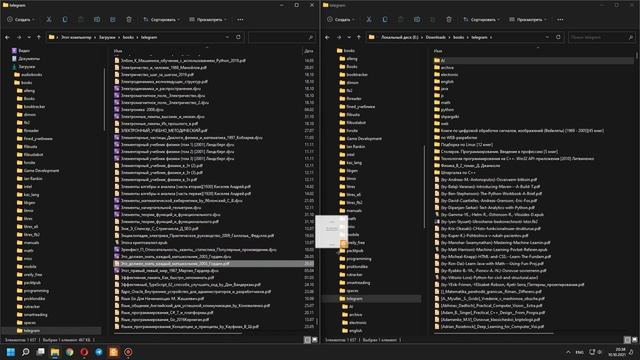Refresh the right window folder view
The height and width of the screenshot is (360, 640).
coord(558,37)
